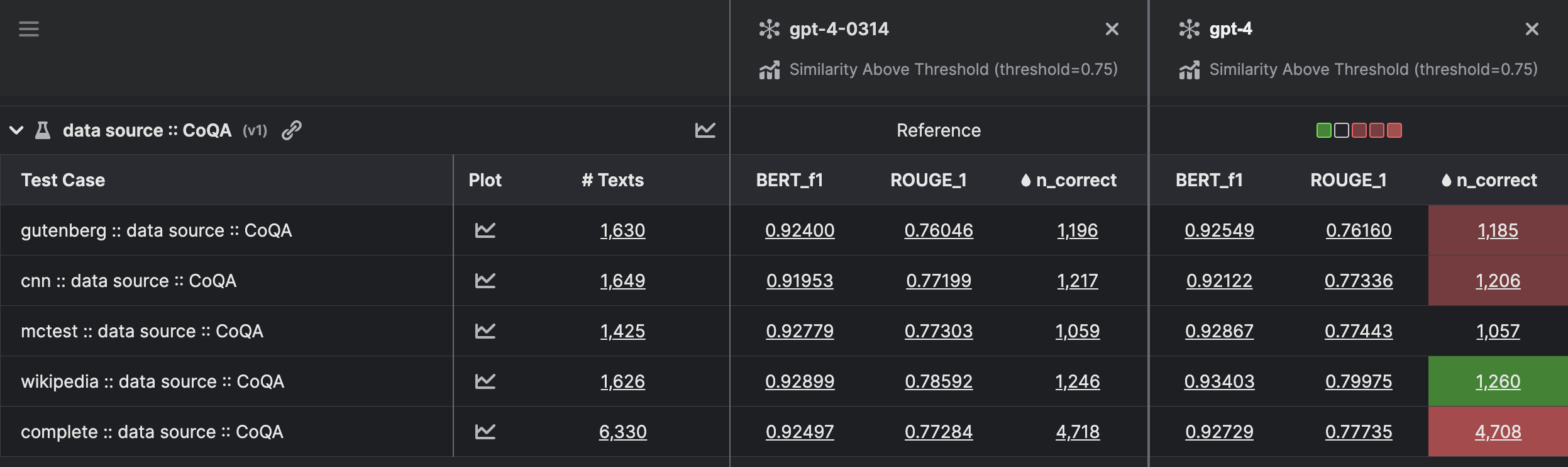The image size is (1568, 467).
Task: Show plot for wikipedia test case
Action: coord(485,381)
